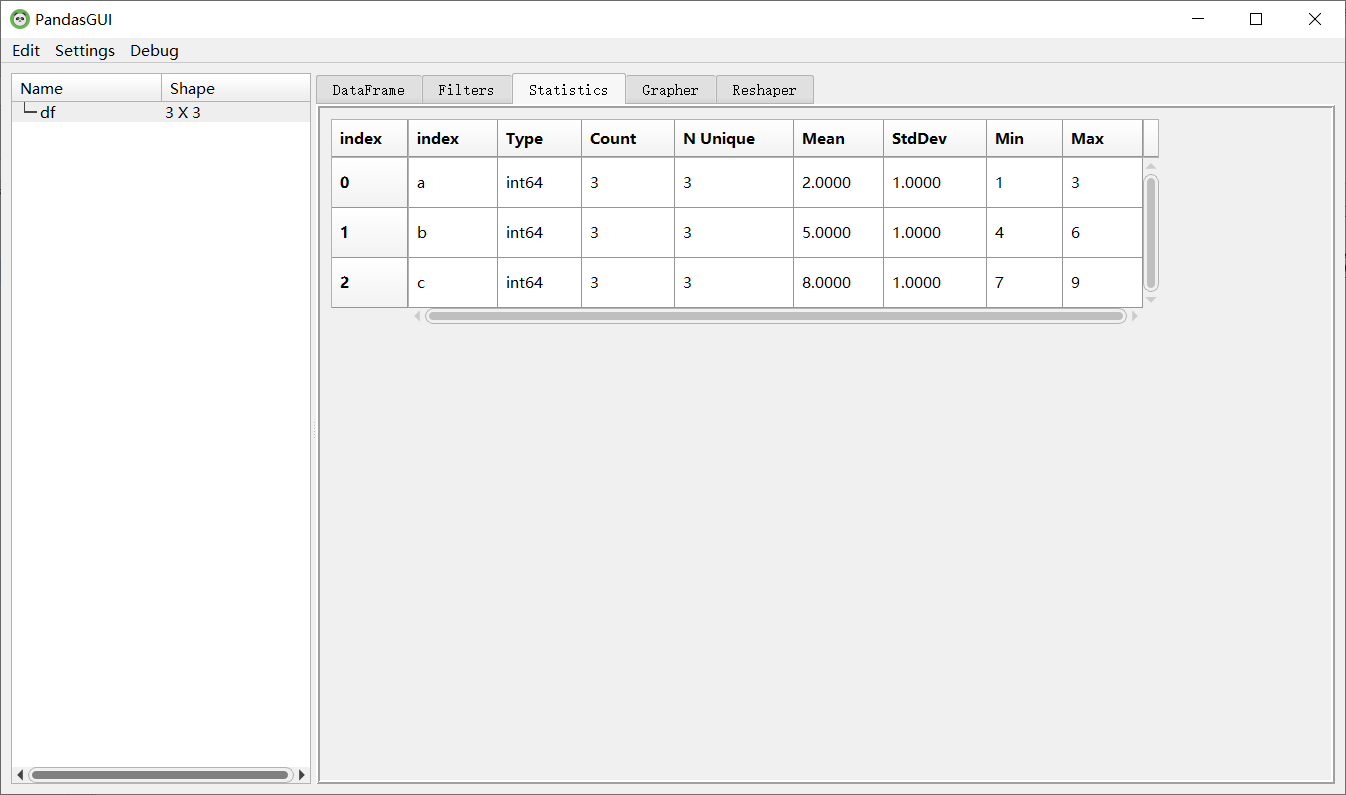This screenshot has height=795, width=1346.
Task: Click the Mean value 2.0000
Action: click(x=838, y=183)
